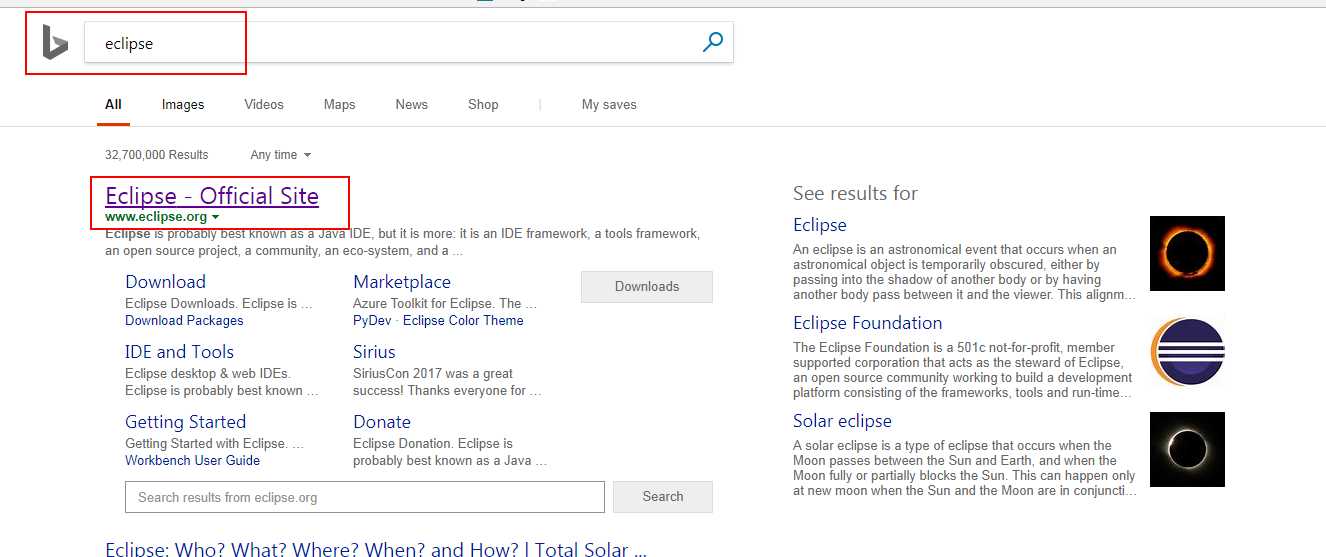The width and height of the screenshot is (1326, 557).
Task: Click the Search results from eclipse.org field
Action: (365, 497)
